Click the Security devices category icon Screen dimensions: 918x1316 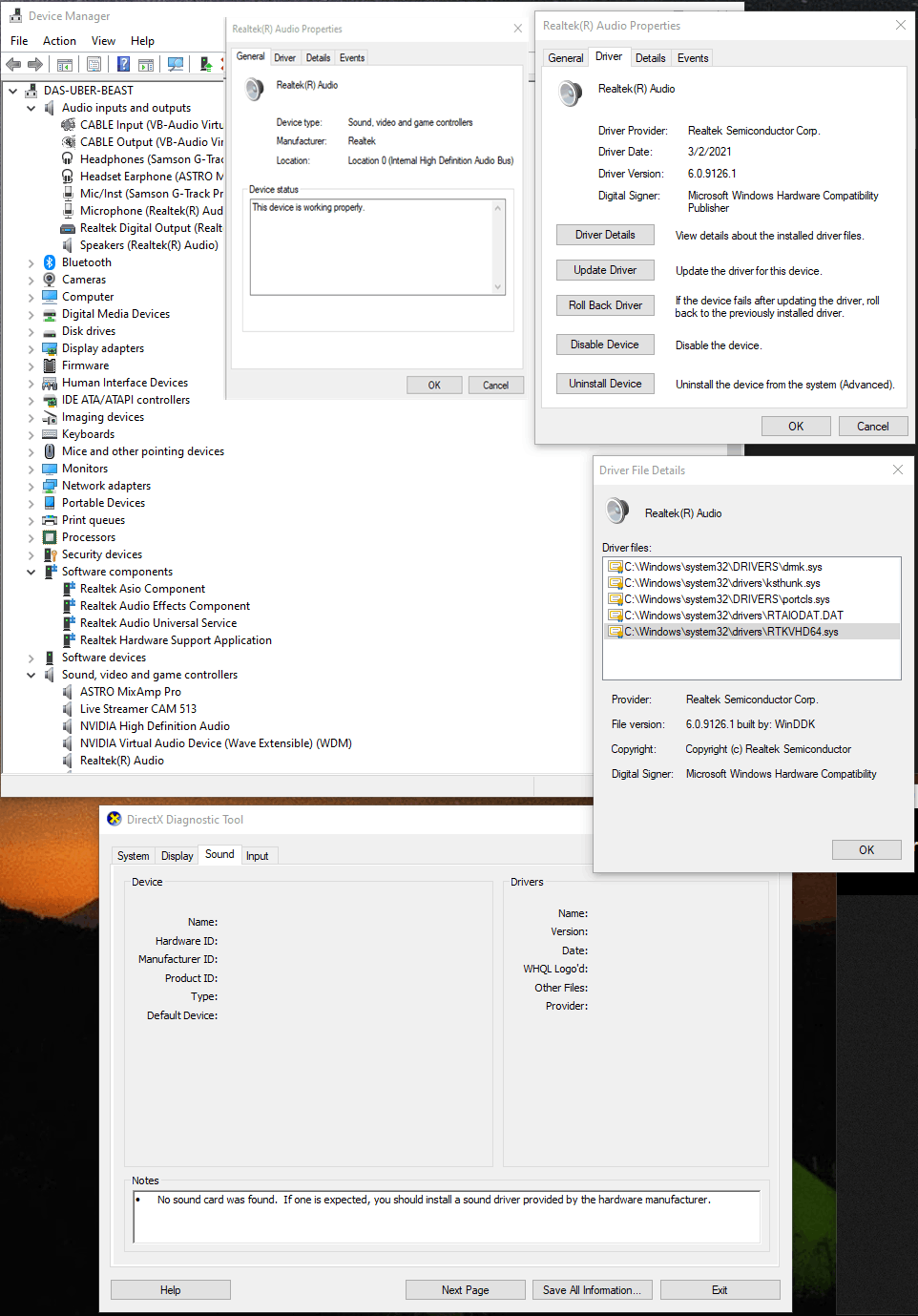(x=50, y=554)
